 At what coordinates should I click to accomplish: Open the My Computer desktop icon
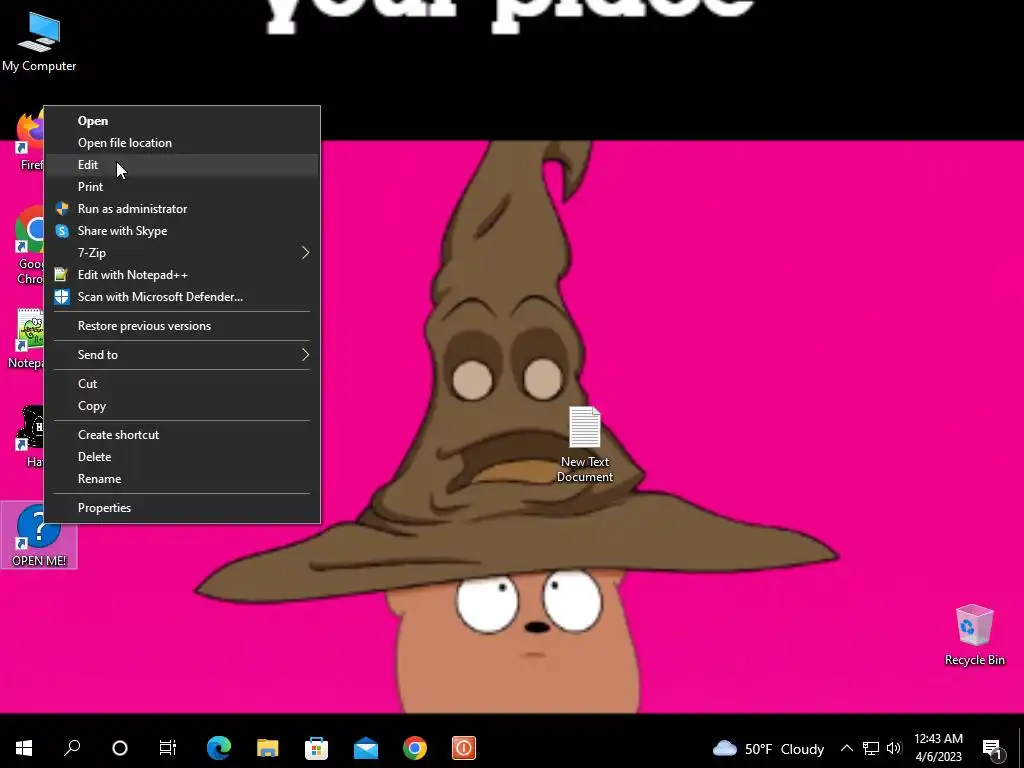click(x=39, y=42)
